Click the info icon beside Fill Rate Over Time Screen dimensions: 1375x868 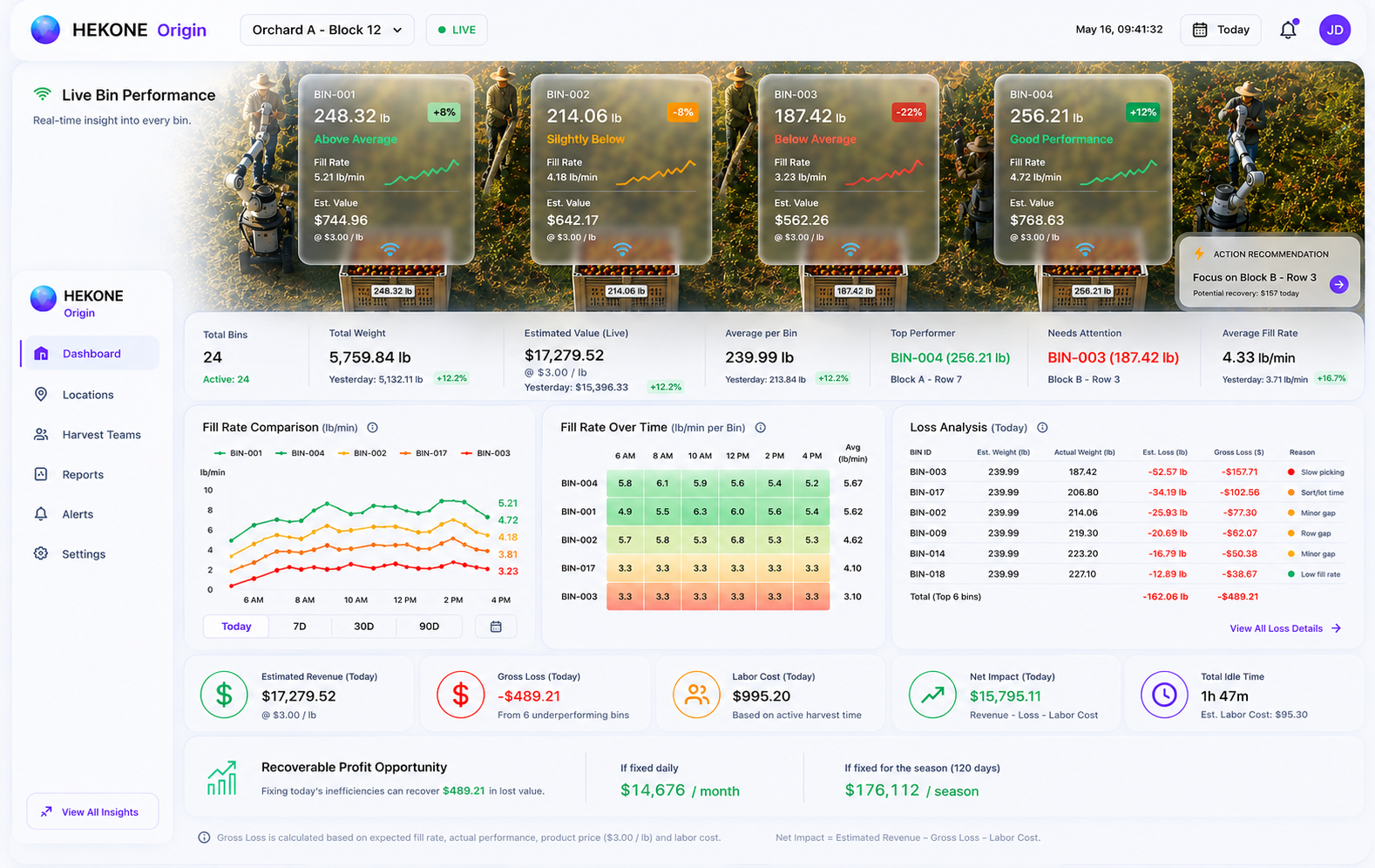coord(760,427)
